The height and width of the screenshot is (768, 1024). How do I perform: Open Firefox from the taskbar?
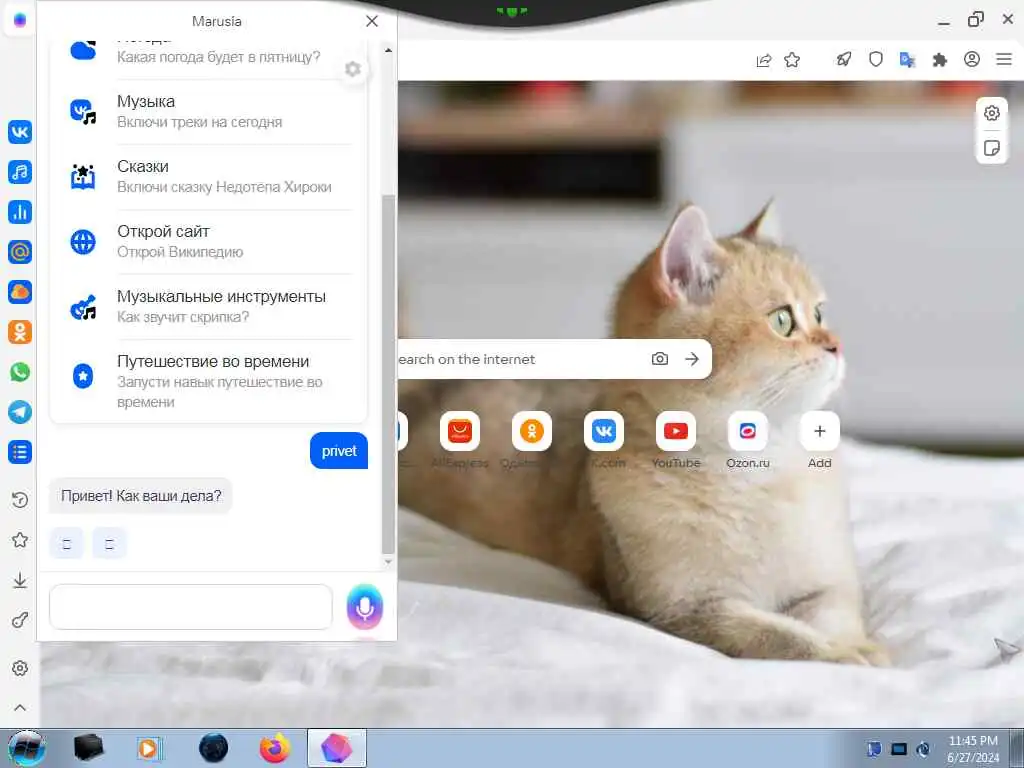click(275, 748)
